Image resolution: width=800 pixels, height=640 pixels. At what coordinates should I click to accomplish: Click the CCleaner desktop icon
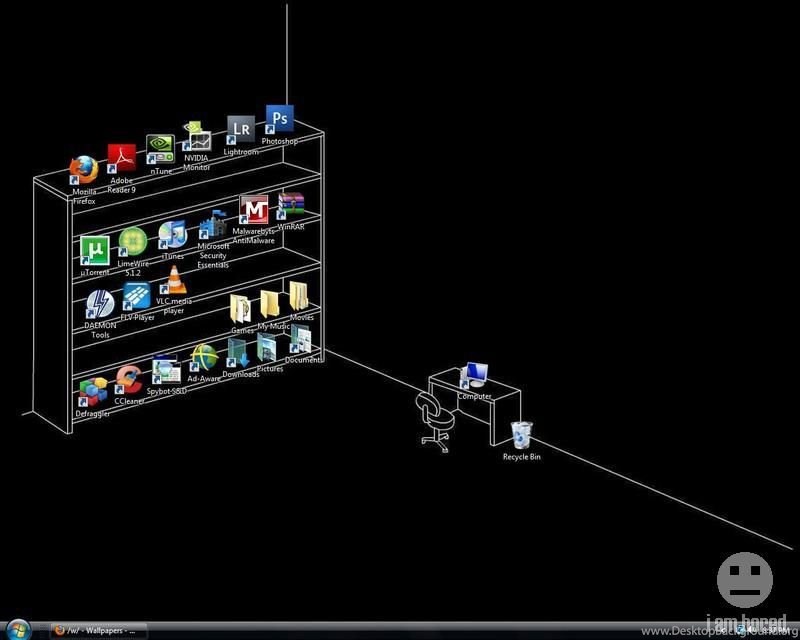click(x=128, y=380)
